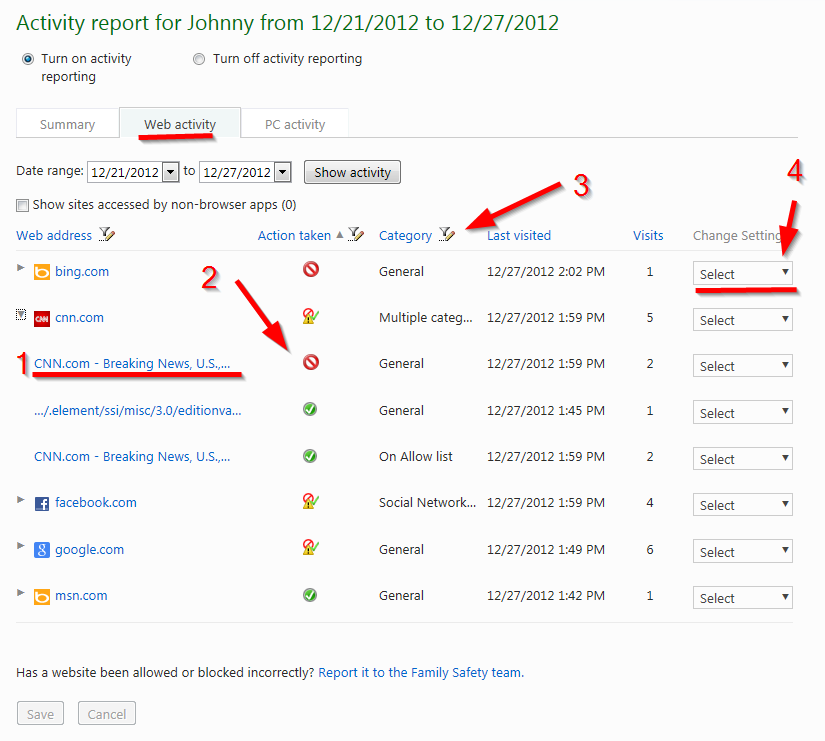Switch to the PC activity tab

(295, 124)
